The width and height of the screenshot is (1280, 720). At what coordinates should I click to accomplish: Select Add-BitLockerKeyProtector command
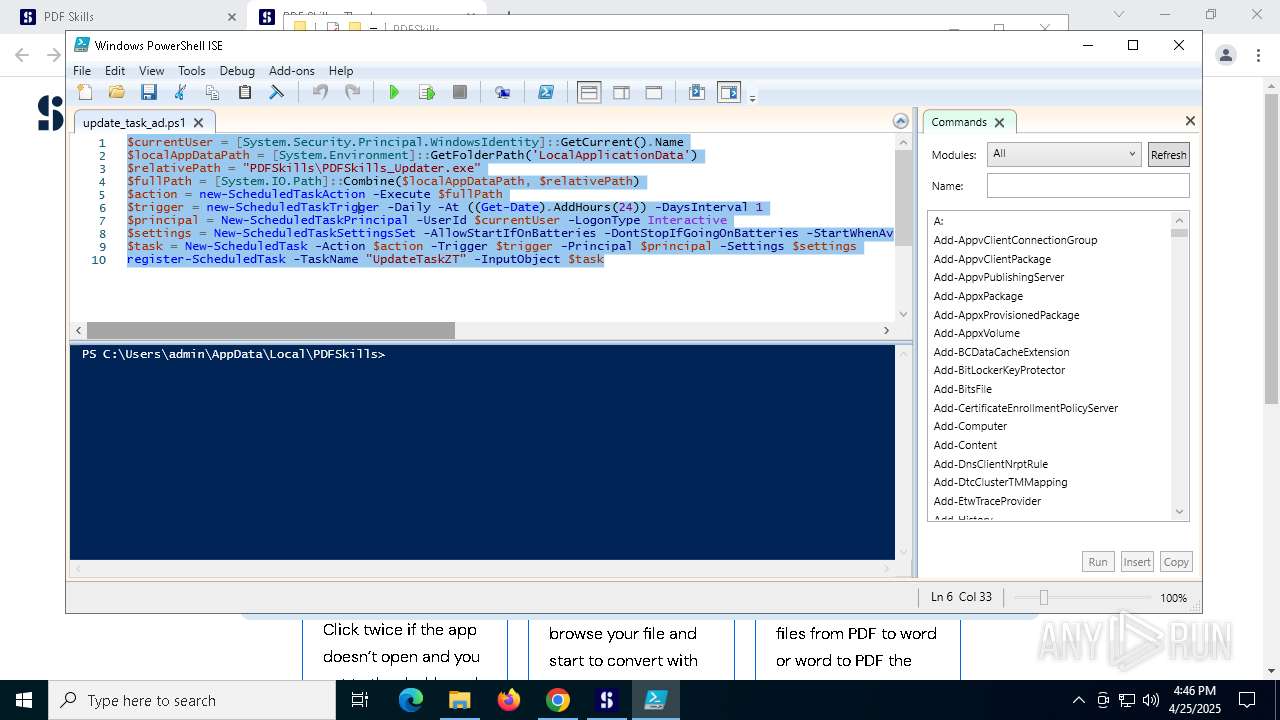(x=999, y=370)
